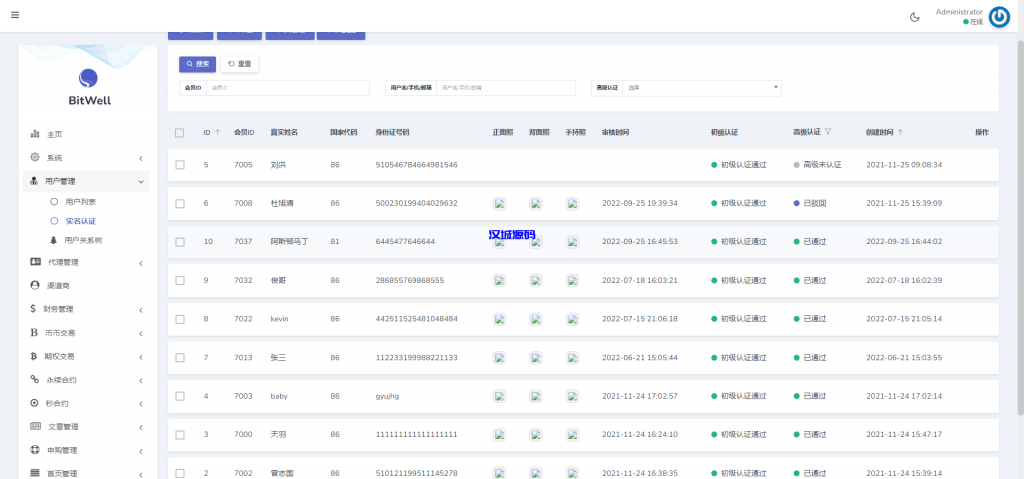Expand the 财务管理 sidebar menu
Viewport: 1024px width, 479px height.
pyautogui.click(x=84, y=309)
